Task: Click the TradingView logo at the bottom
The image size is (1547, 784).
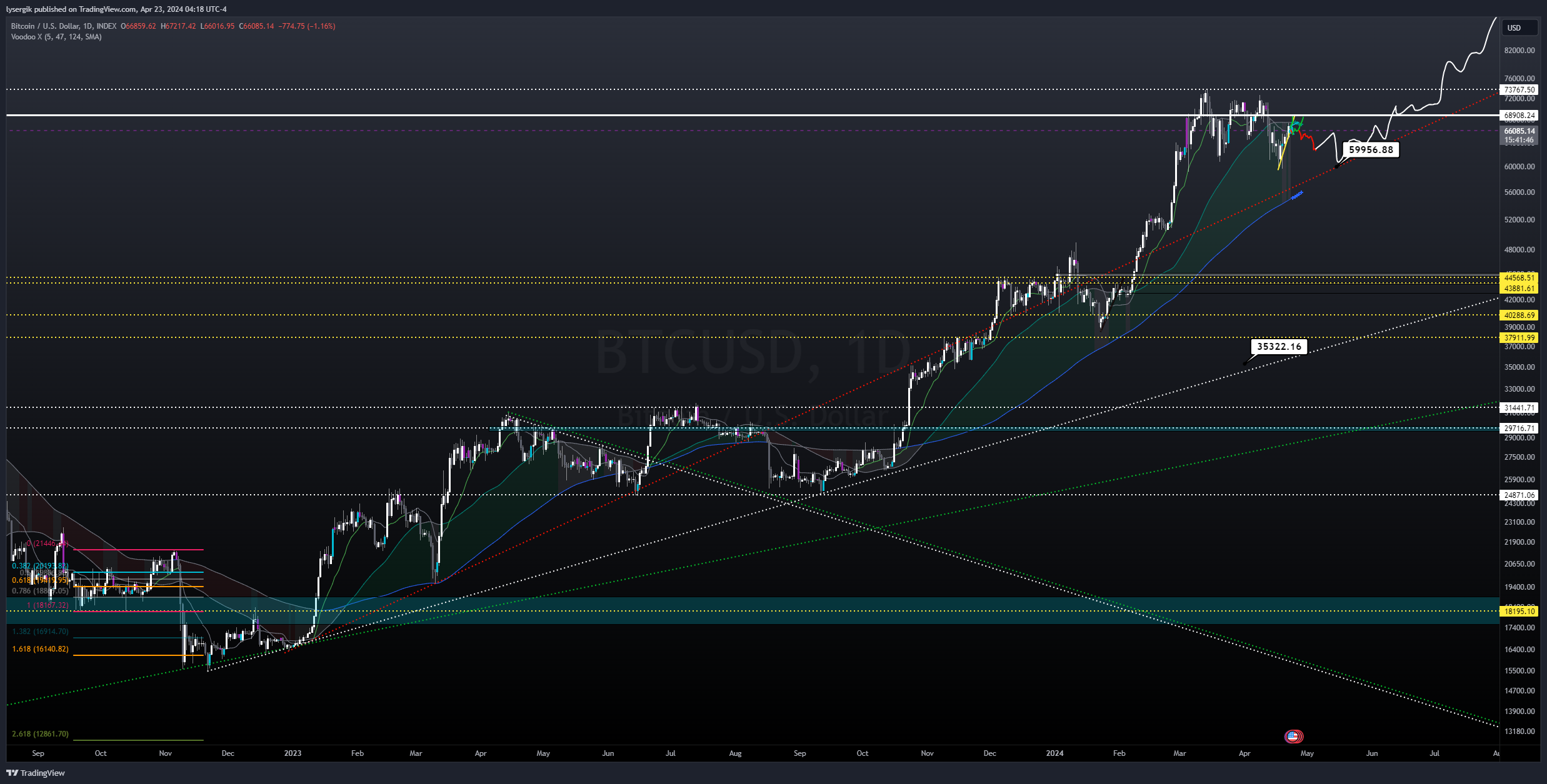Action: click(x=36, y=773)
